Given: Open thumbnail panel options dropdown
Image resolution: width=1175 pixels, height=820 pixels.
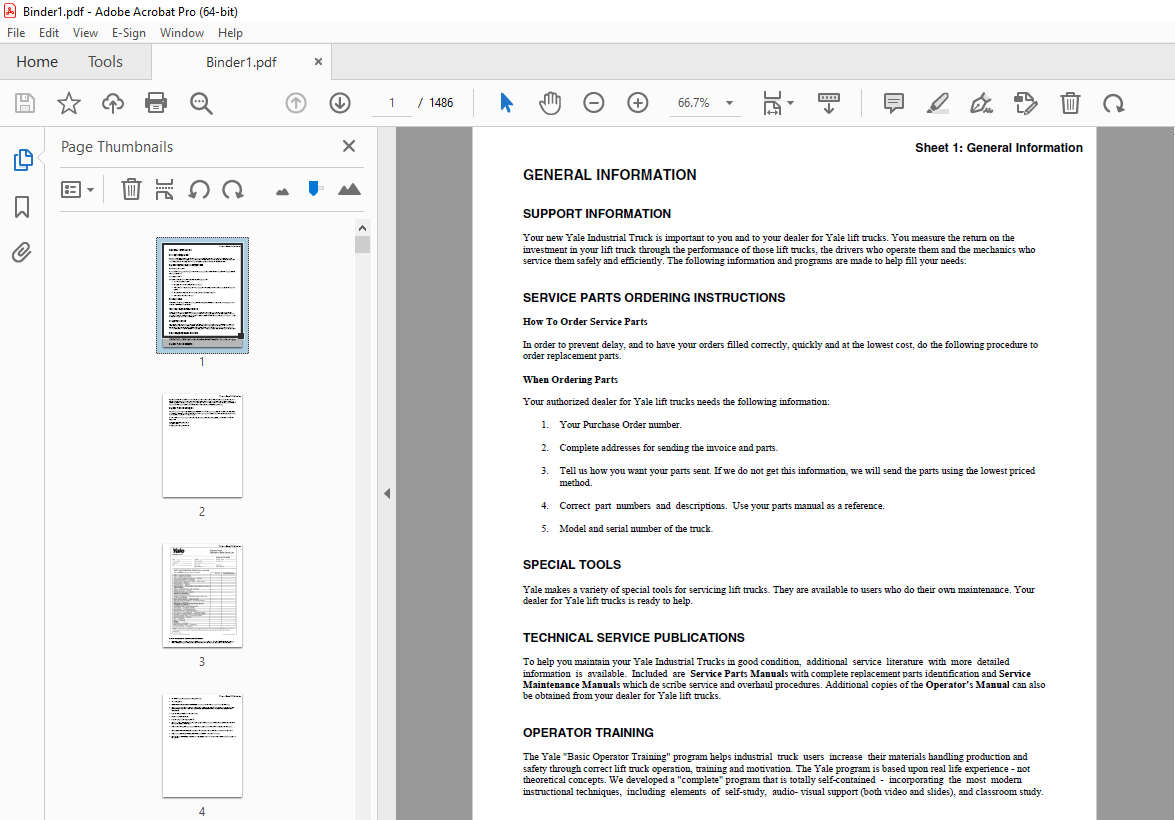Looking at the screenshot, I should pos(77,190).
